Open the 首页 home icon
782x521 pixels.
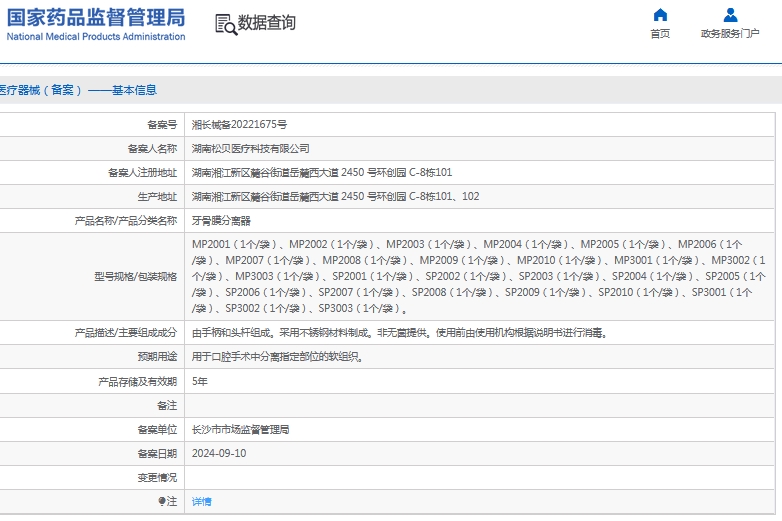coord(660,15)
